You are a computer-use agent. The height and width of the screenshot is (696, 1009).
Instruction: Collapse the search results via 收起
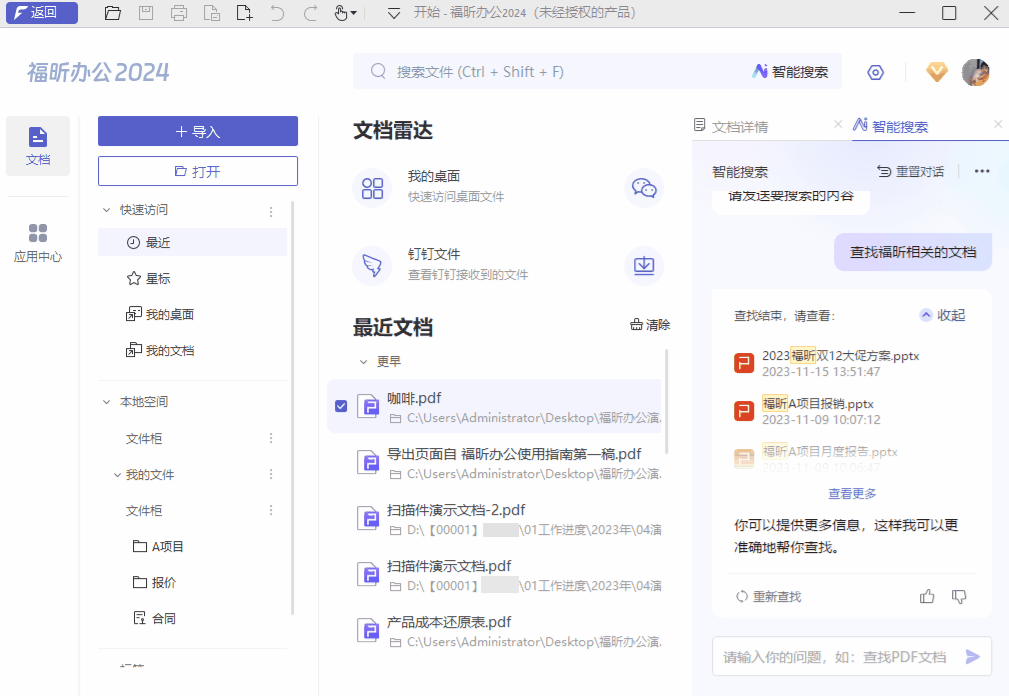tap(940, 314)
